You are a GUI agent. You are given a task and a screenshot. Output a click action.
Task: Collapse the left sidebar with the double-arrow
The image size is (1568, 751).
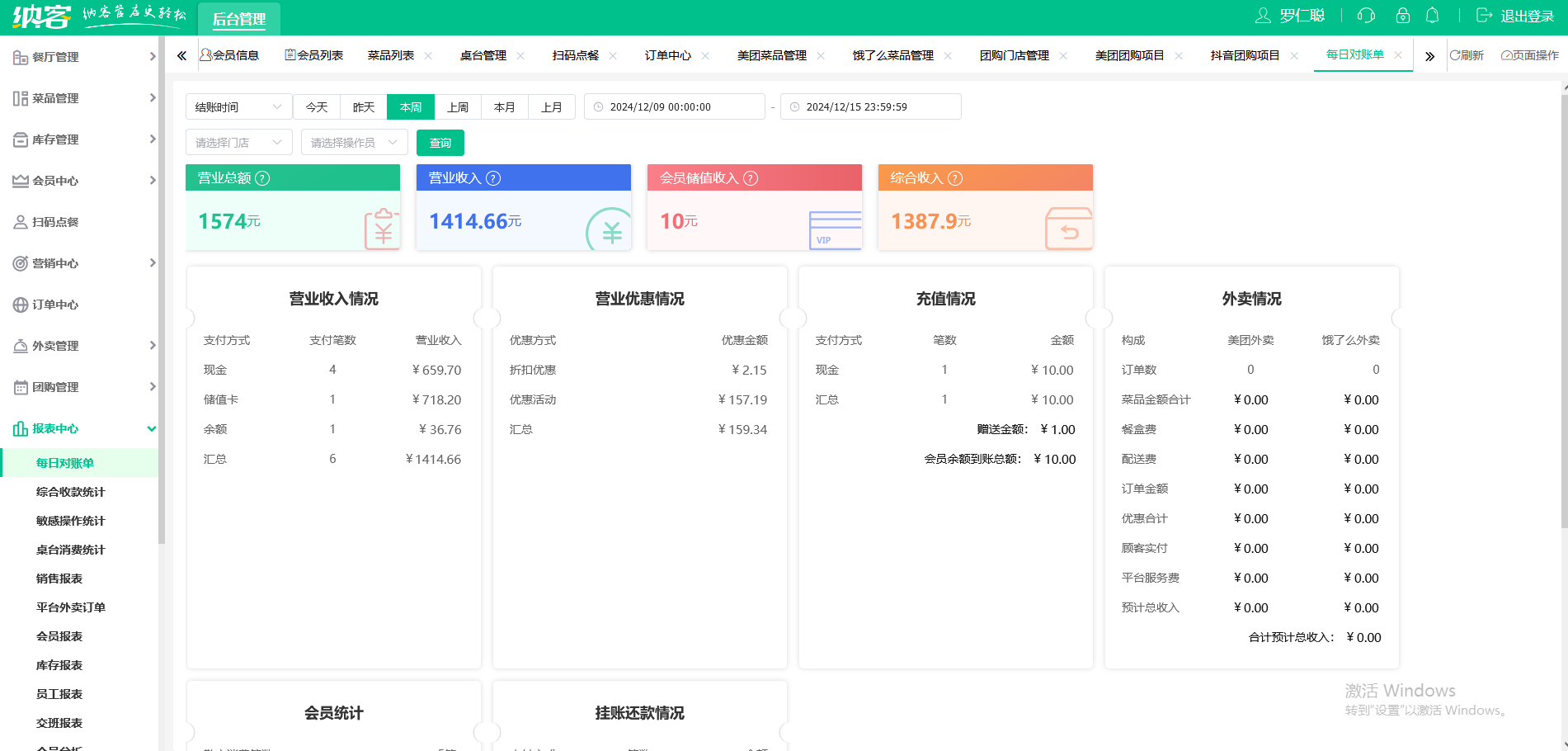[181, 54]
